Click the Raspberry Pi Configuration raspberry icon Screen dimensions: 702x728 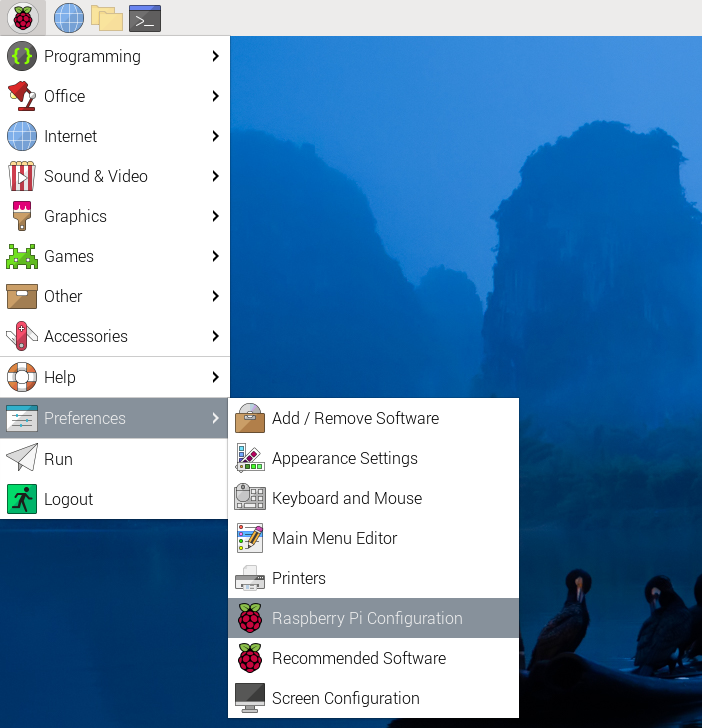pos(250,618)
